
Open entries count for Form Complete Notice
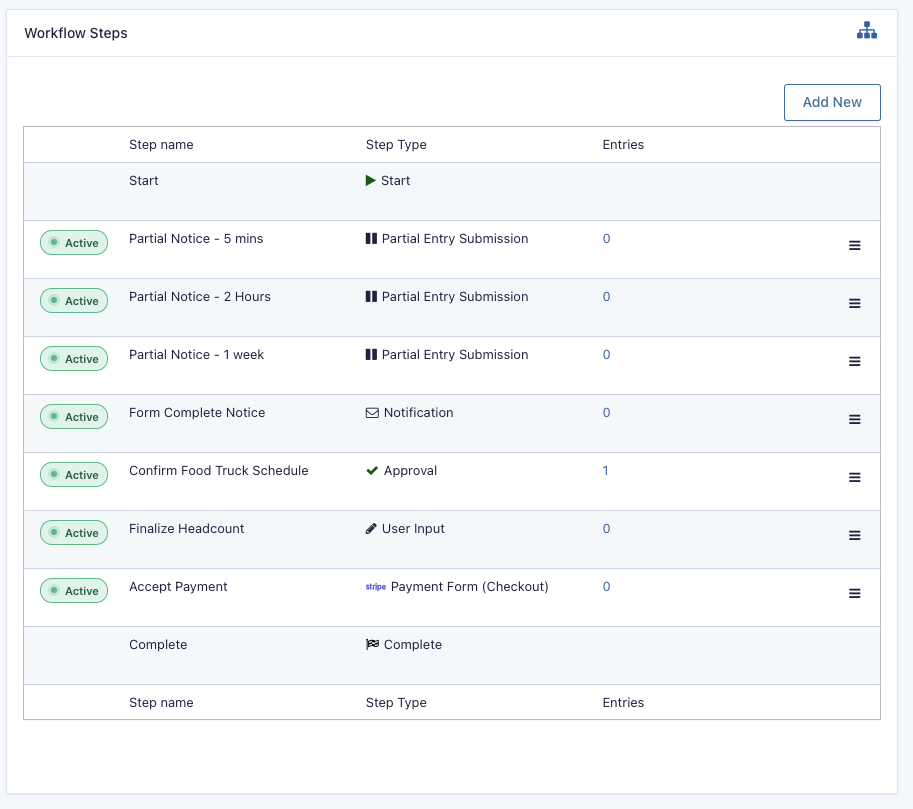click(x=606, y=412)
